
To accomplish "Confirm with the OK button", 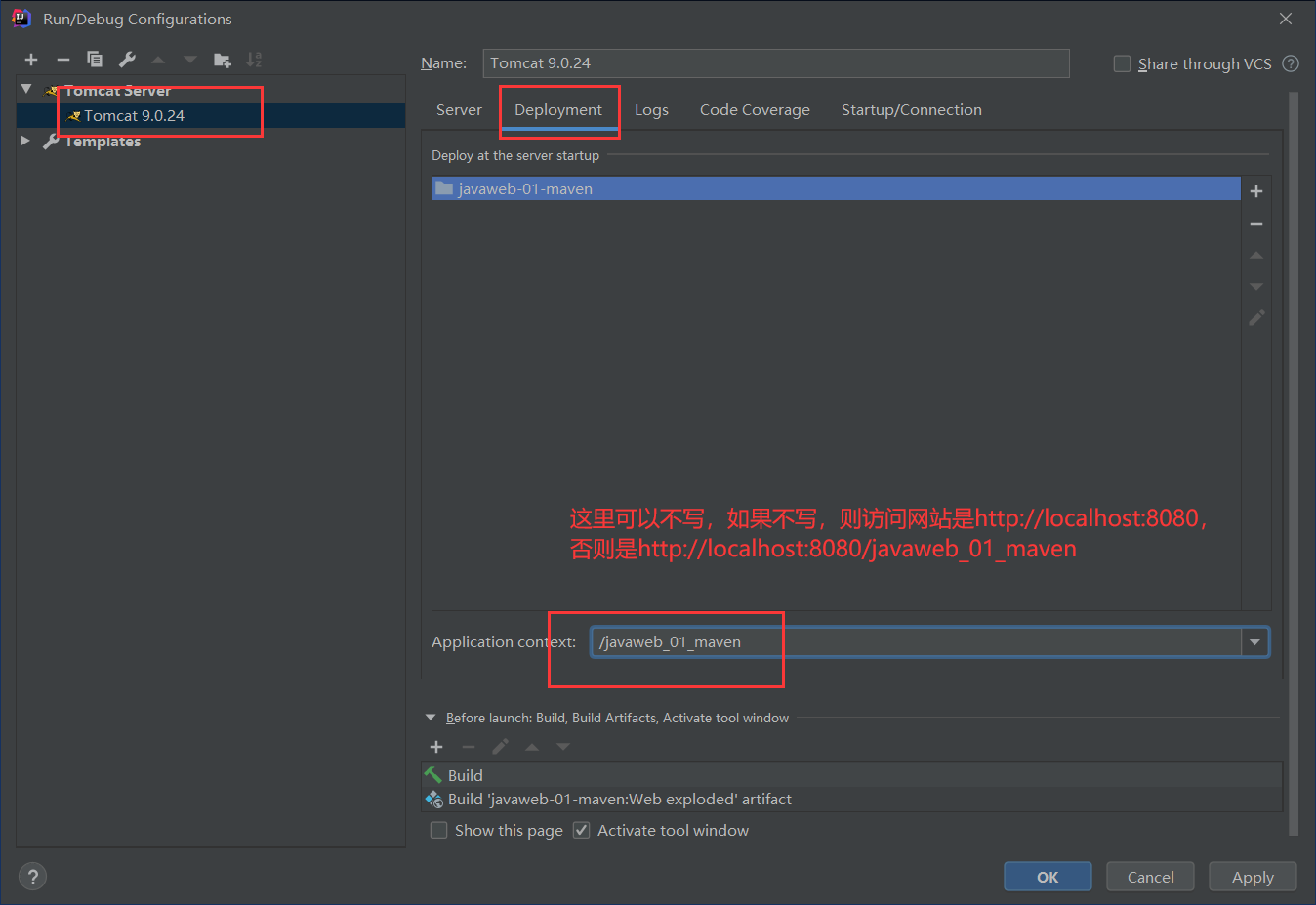I will 1048,877.
